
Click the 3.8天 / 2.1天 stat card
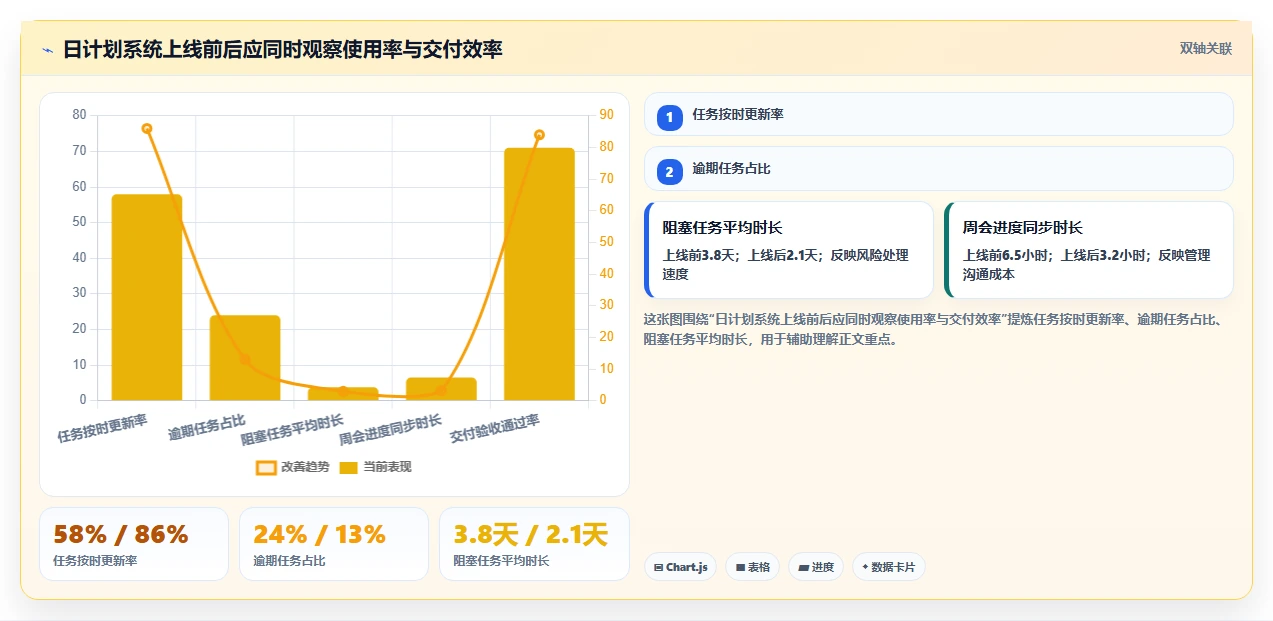pos(534,544)
